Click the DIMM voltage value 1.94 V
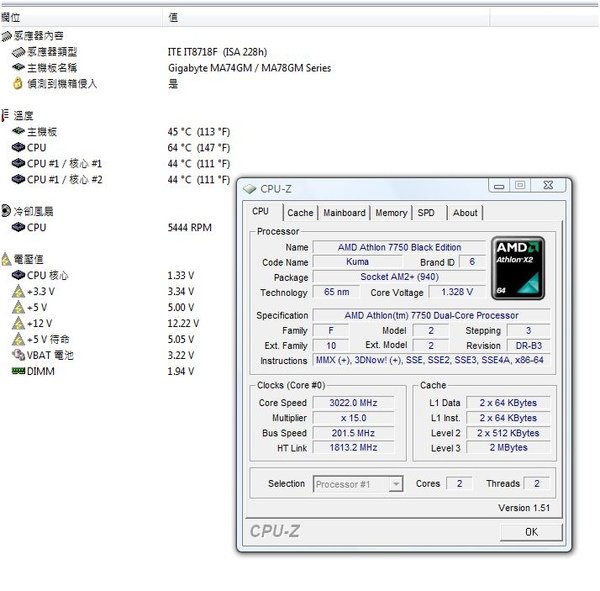The image size is (600, 591). click(x=181, y=371)
